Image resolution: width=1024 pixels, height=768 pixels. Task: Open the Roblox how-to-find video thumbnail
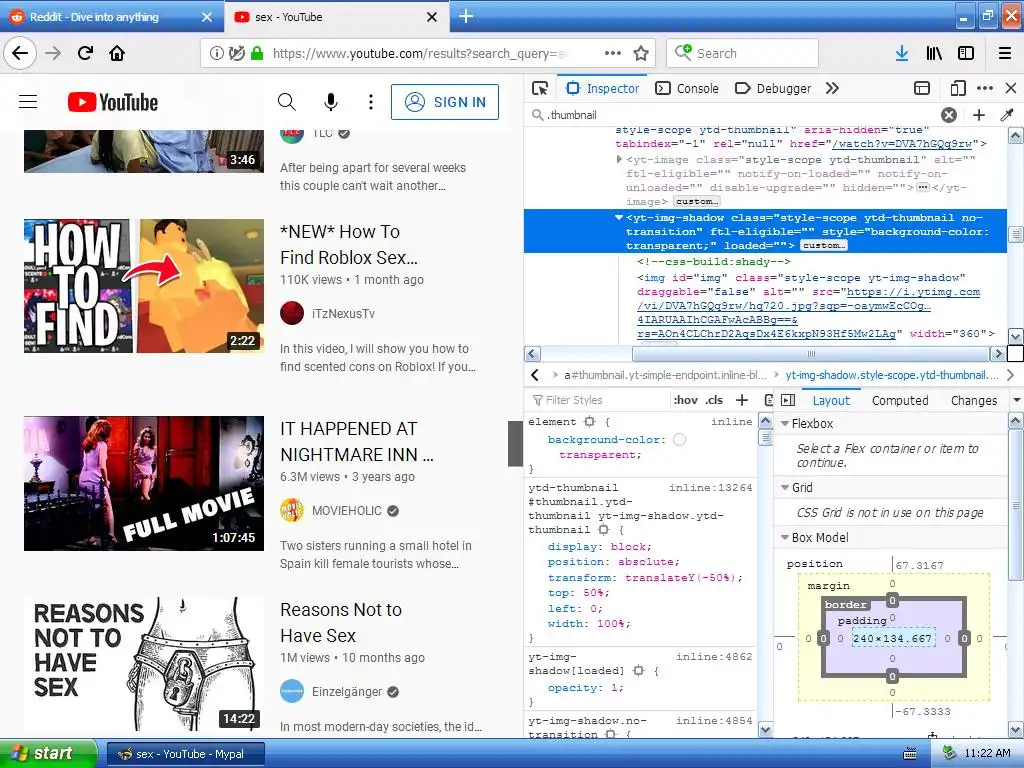tap(144, 286)
